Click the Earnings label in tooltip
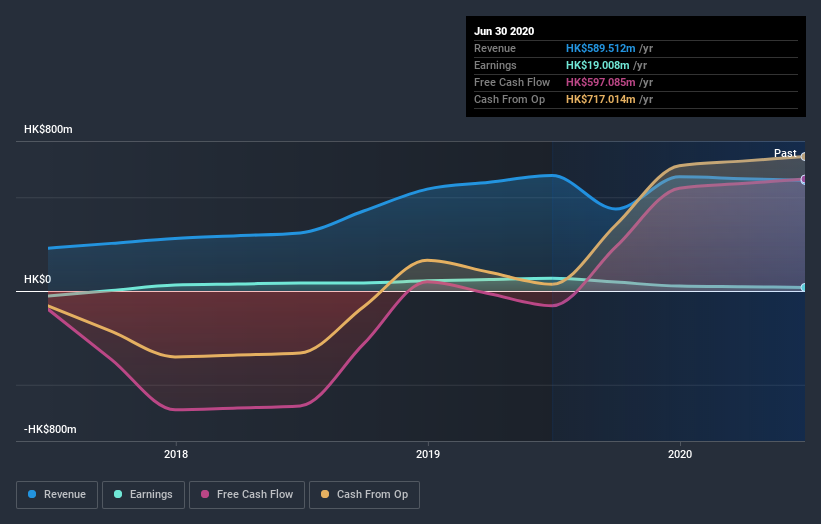Viewport: 821px width, 524px height. 495,65
